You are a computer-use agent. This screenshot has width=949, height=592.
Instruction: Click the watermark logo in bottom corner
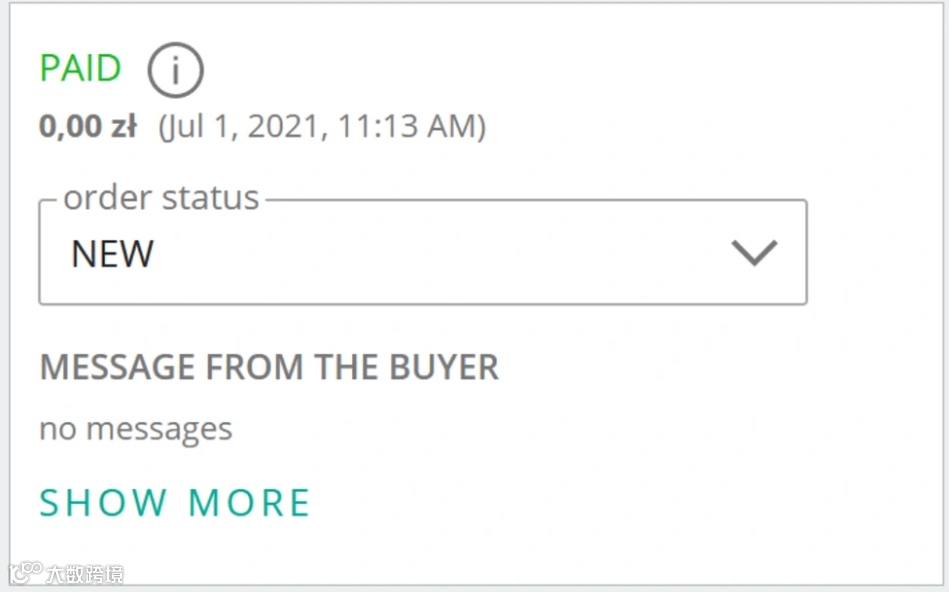click(x=25, y=574)
